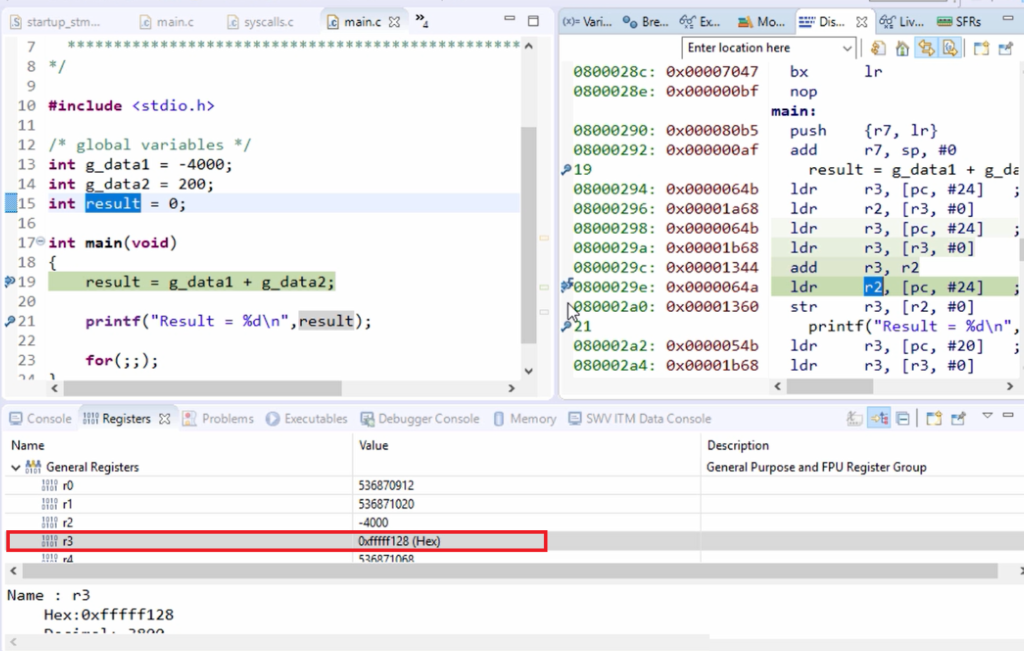Screen dimensions: 1024x651
Task: Open the Problems tab
Action: tap(218, 419)
